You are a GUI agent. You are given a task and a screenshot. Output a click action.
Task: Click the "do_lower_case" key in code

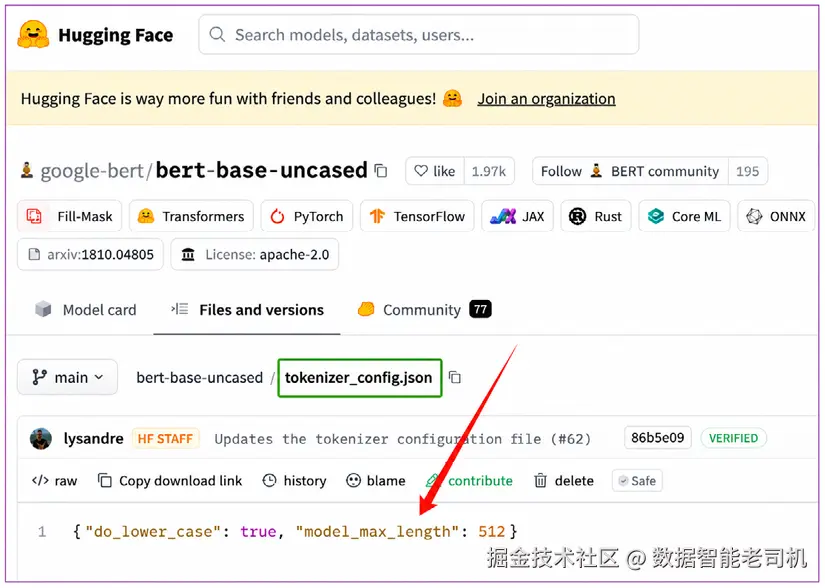tap(153, 532)
